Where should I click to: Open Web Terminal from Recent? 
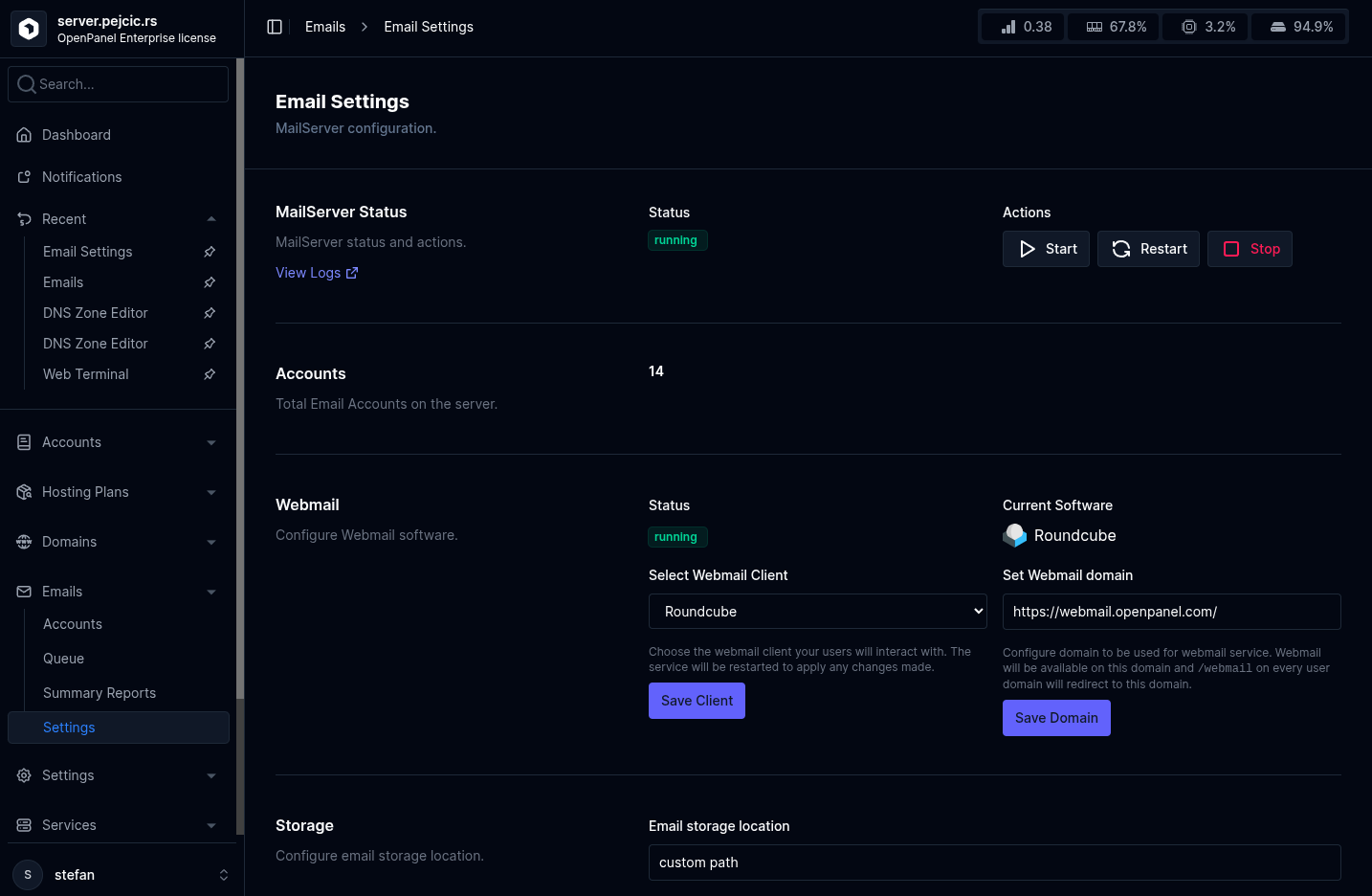coord(86,374)
